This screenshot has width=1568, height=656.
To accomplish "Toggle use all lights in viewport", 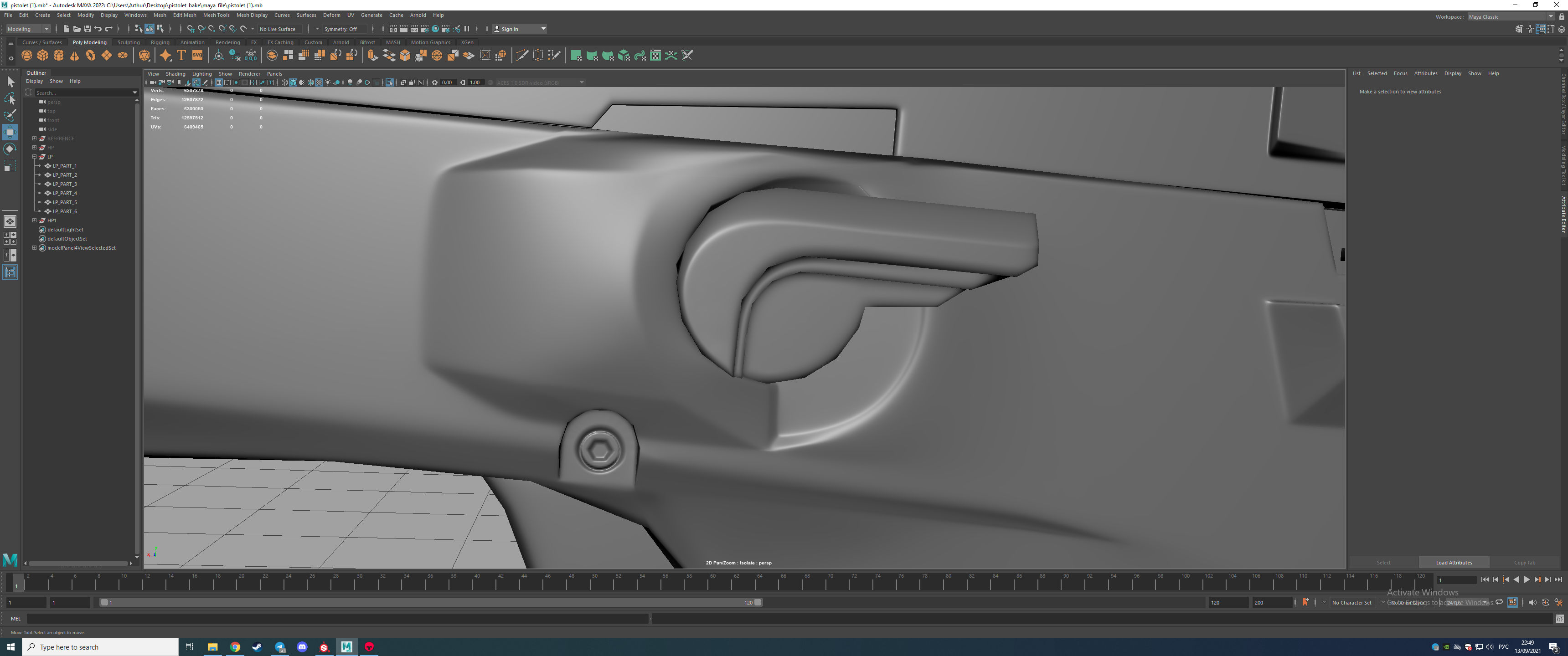I will (327, 82).
